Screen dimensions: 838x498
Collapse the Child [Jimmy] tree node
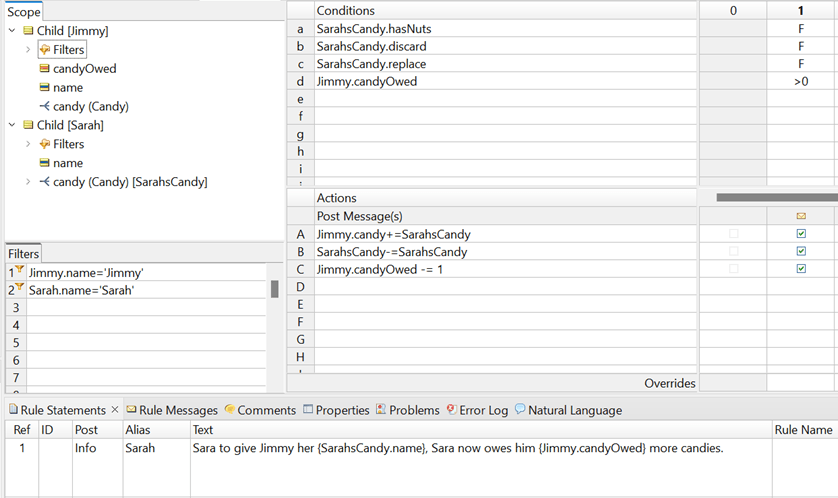point(11,31)
